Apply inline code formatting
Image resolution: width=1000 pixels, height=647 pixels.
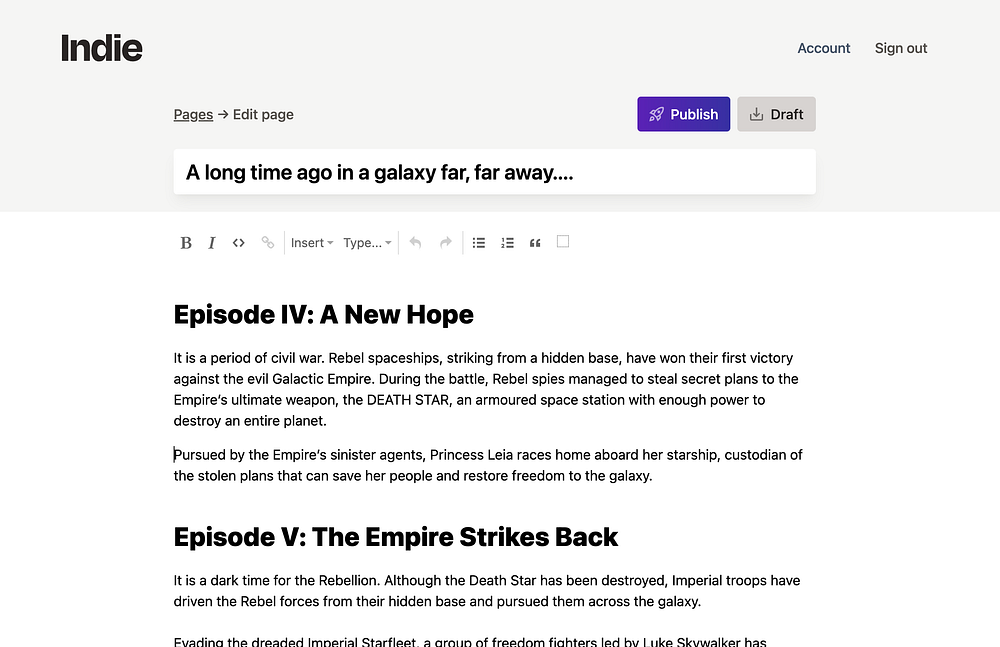coord(239,242)
